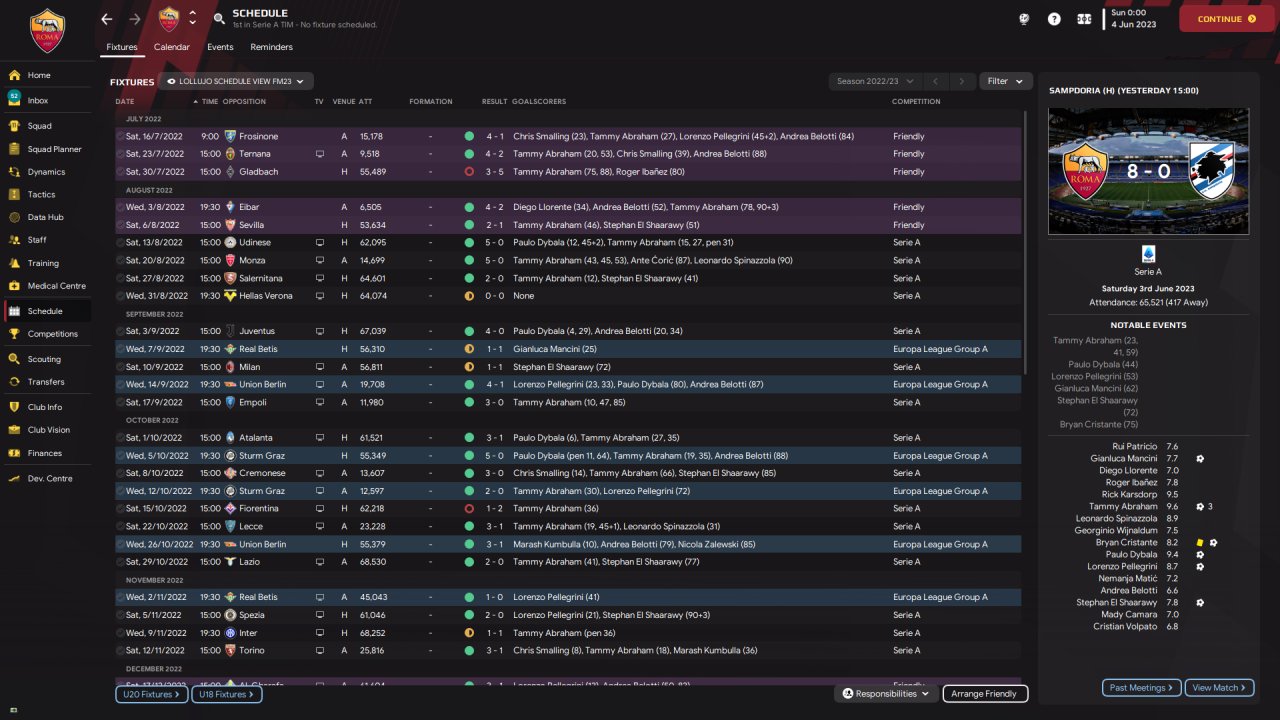Click the Roma 8-0 Sampdoria match thumbnail

pyautogui.click(x=1148, y=171)
